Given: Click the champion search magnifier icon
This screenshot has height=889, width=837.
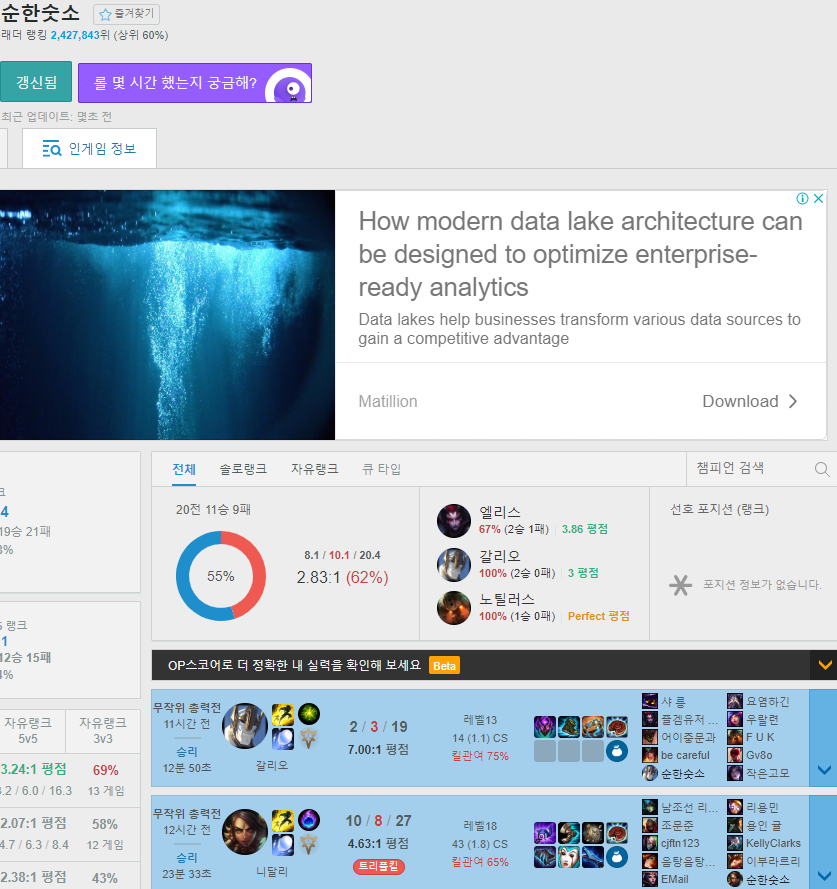Looking at the screenshot, I should point(822,469).
